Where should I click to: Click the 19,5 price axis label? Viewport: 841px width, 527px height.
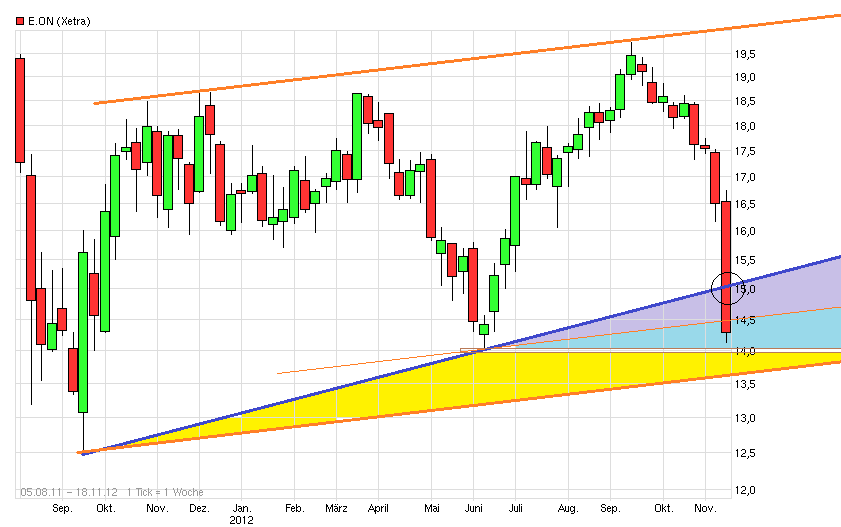[745, 54]
